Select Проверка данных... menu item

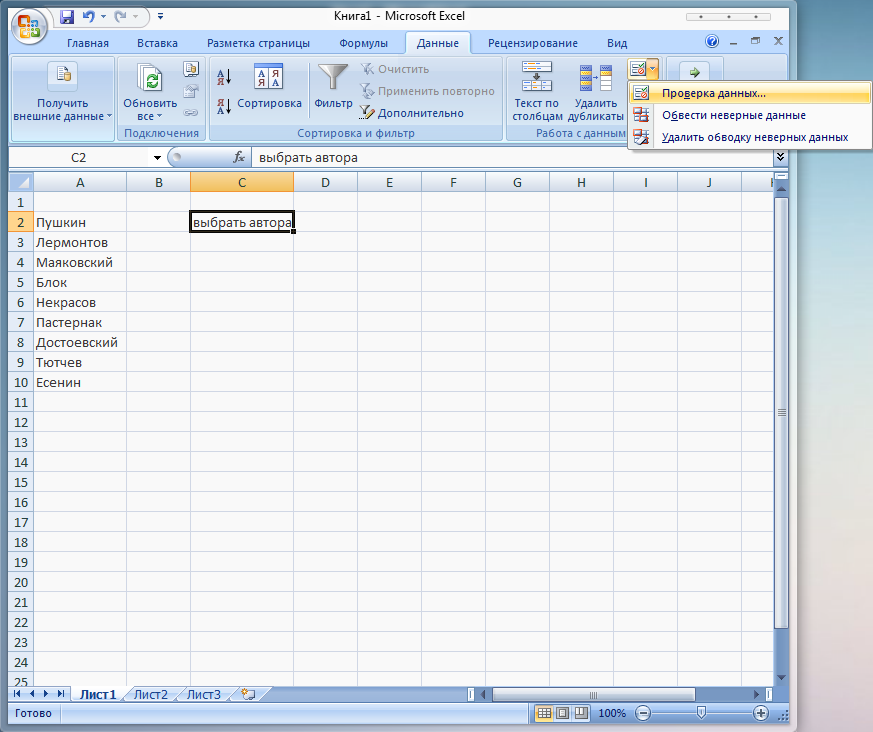coord(713,93)
